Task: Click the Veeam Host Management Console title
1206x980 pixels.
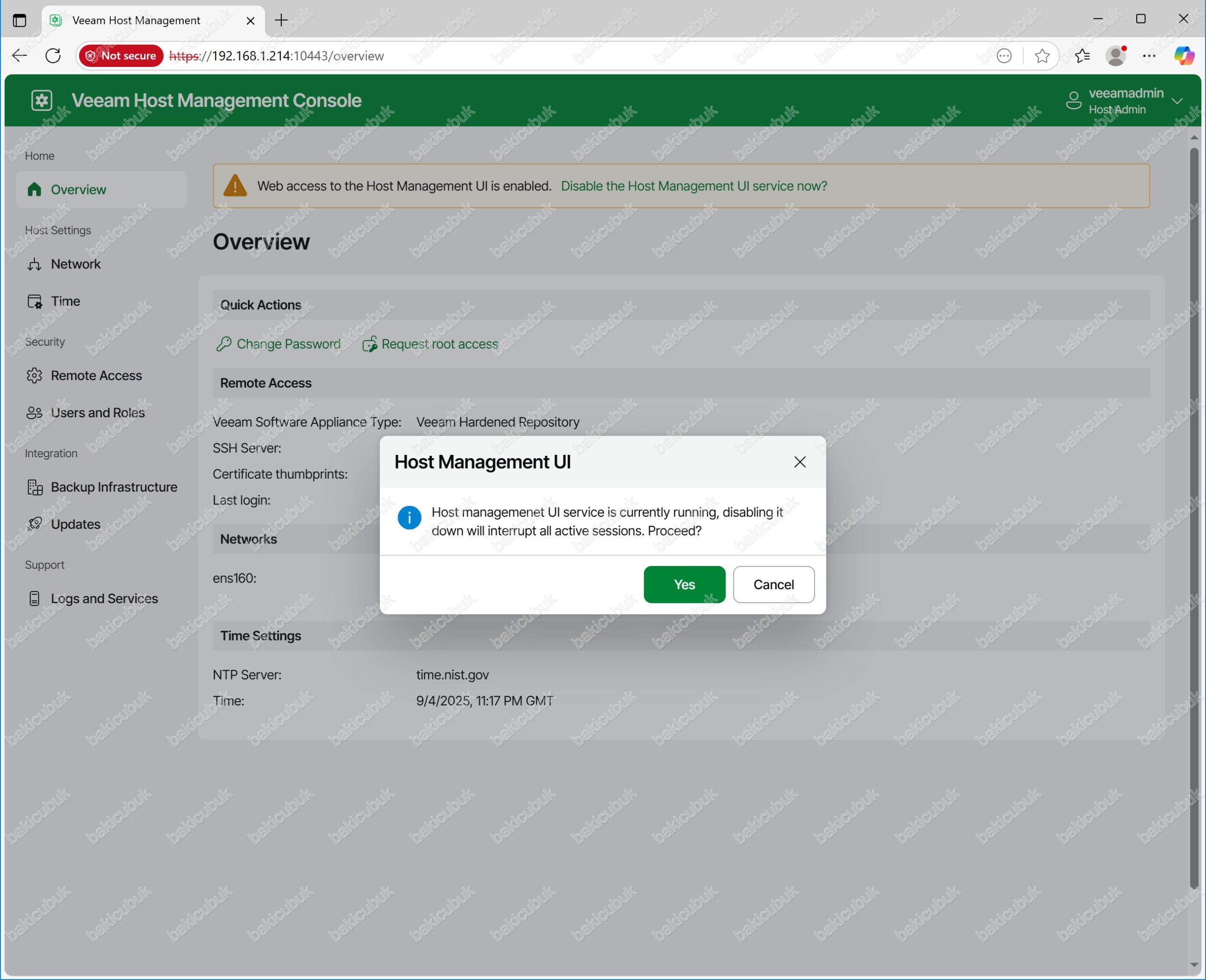Action: tap(217, 100)
